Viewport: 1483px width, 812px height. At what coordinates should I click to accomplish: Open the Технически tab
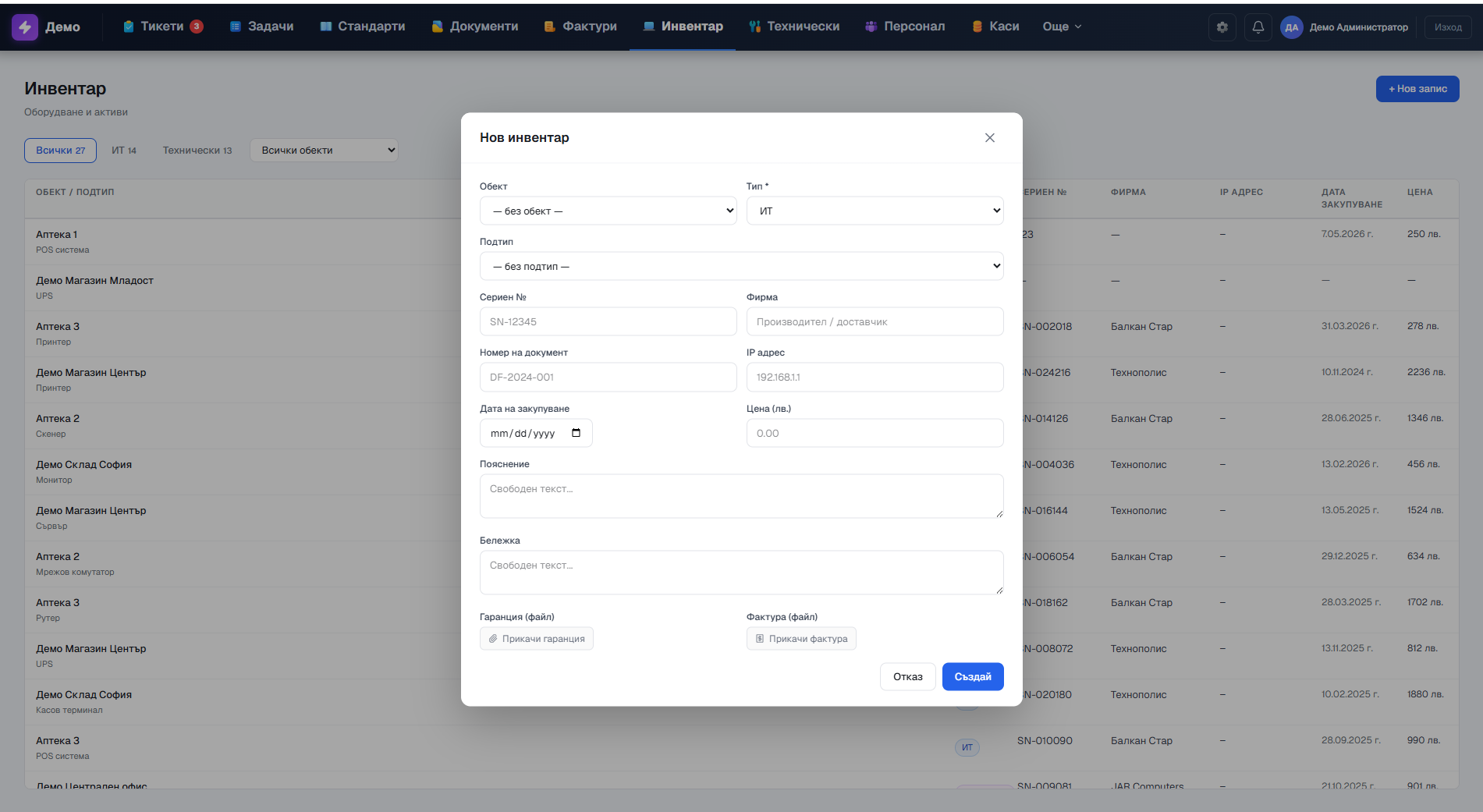point(794,27)
